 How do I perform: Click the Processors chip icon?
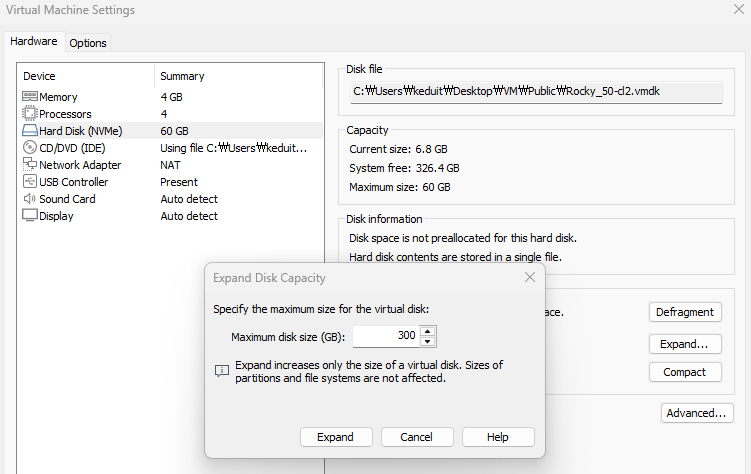click(30, 113)
